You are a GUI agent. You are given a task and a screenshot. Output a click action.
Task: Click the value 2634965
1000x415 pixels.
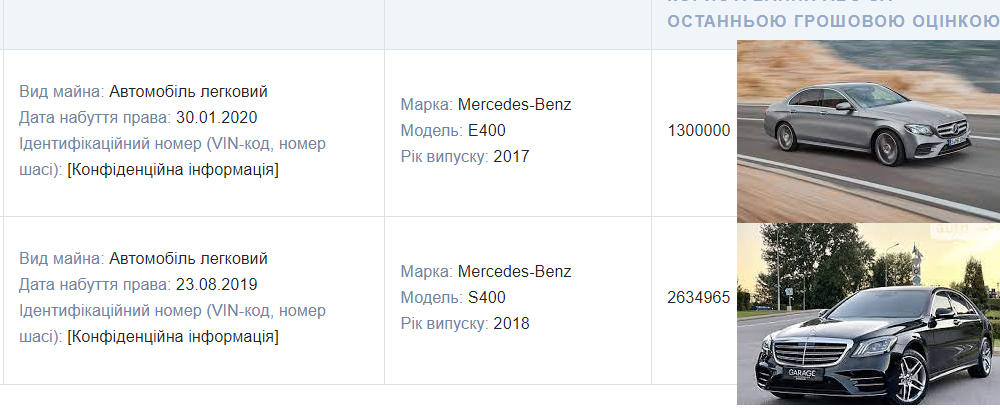[698, 298]
